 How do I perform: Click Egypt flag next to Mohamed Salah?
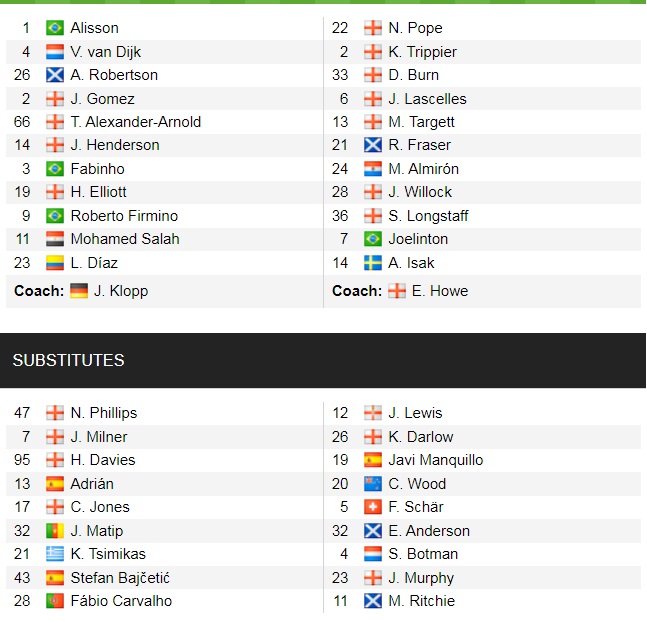[x=55, y=239]
